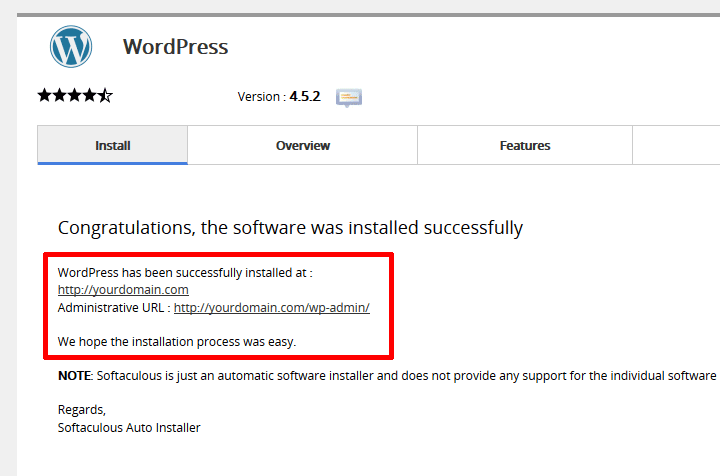Open the changelog speech bubble icon

click(349, 97)
